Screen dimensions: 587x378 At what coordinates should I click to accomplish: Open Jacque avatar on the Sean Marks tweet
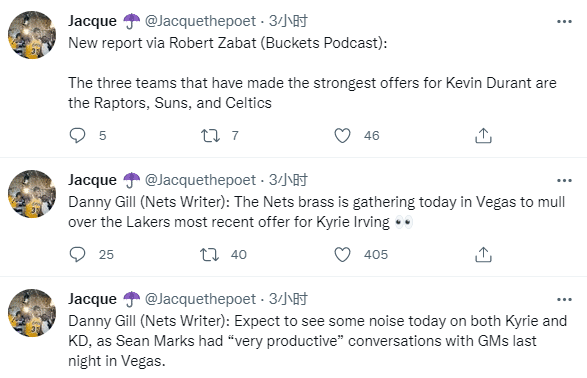click(32, 313)
